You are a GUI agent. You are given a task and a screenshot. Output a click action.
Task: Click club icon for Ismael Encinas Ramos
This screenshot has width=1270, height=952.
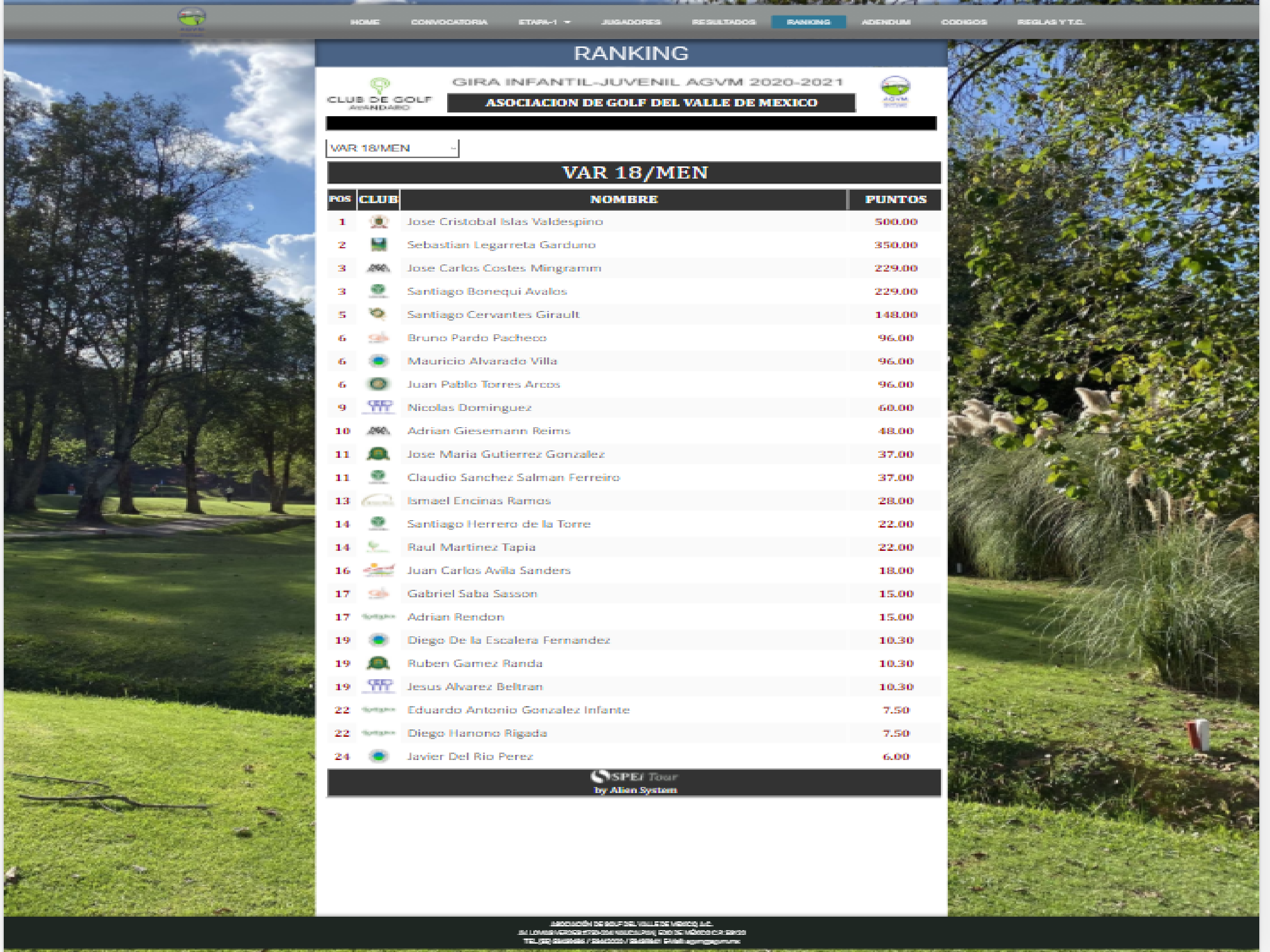[x=377, y=501]
